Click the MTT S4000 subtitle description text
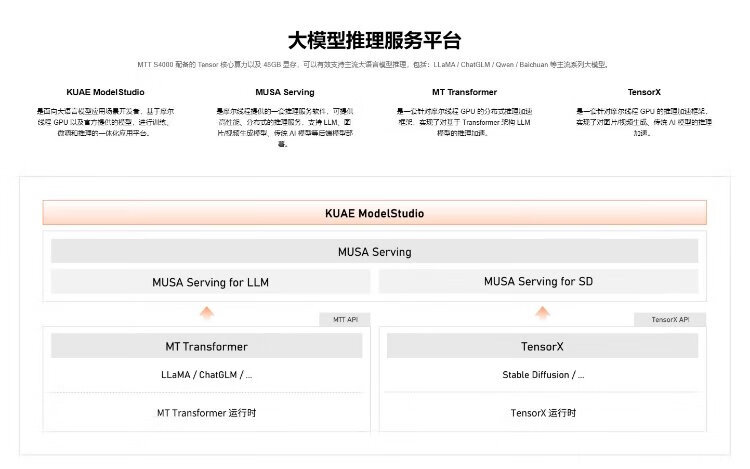Image resolution: width=750 pixels, height=469 pixels. (374, 65)
